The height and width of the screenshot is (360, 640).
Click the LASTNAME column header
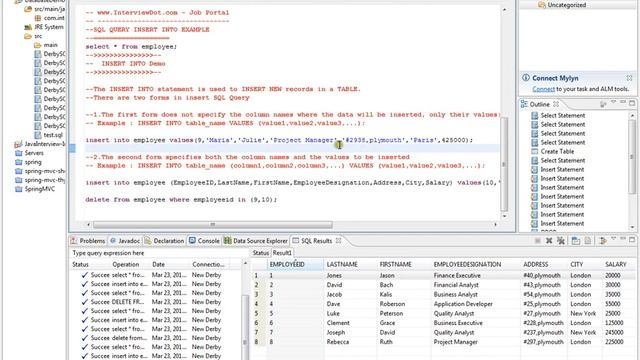click(x=350, y=264)
